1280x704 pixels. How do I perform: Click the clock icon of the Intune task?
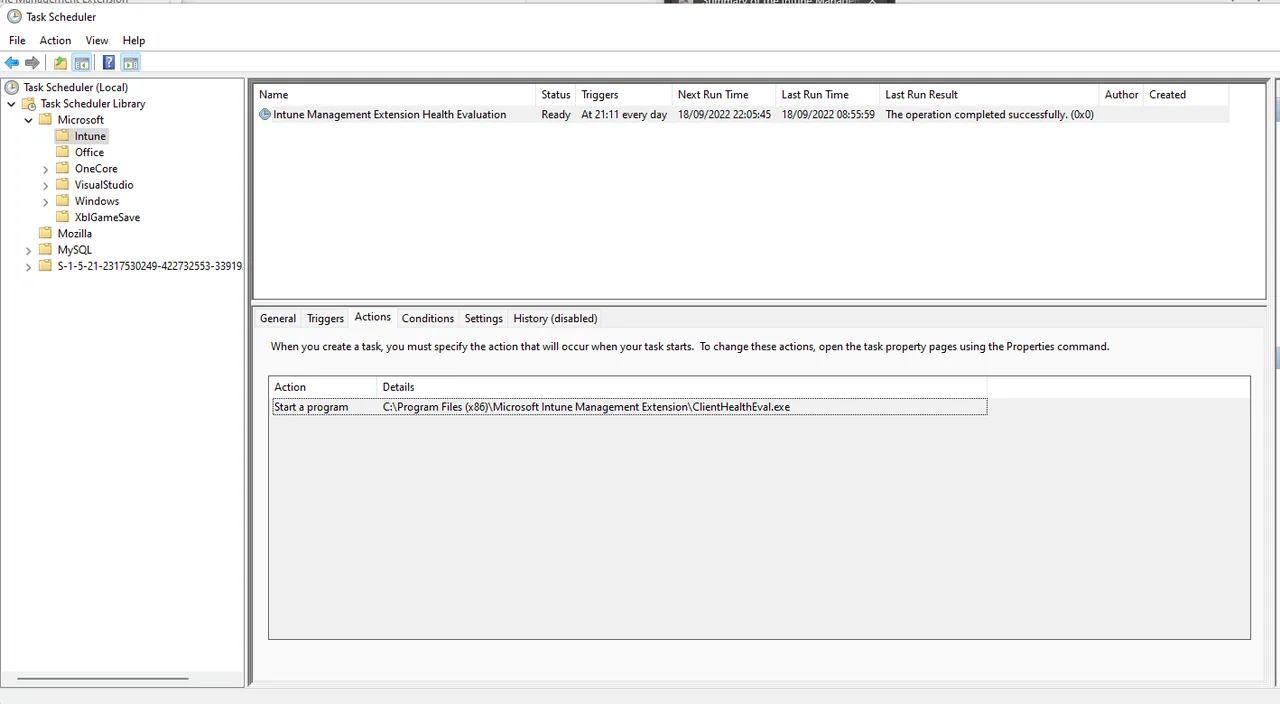tap(265, 114)
